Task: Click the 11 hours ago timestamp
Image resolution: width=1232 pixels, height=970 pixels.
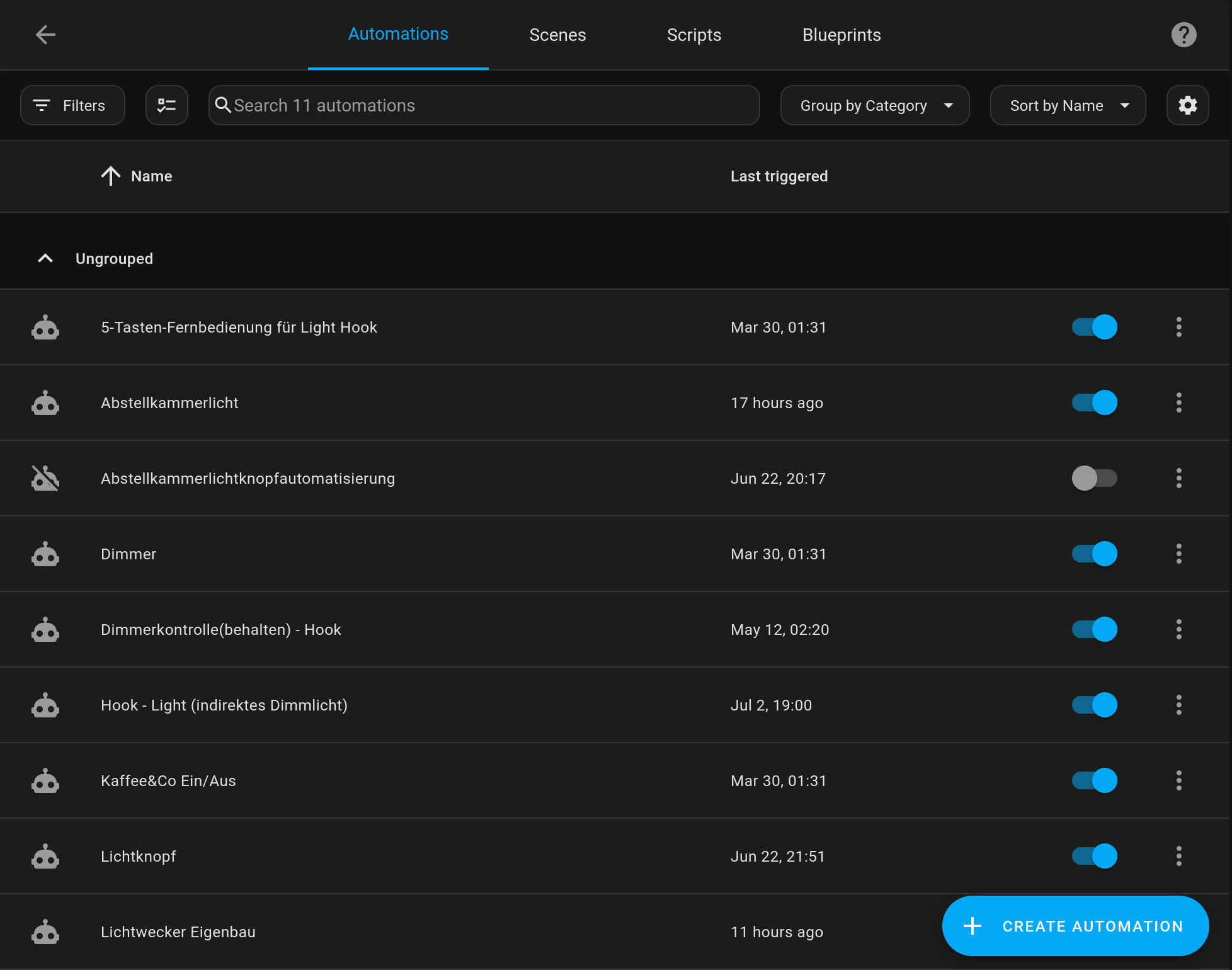Action: pos(777,932)
